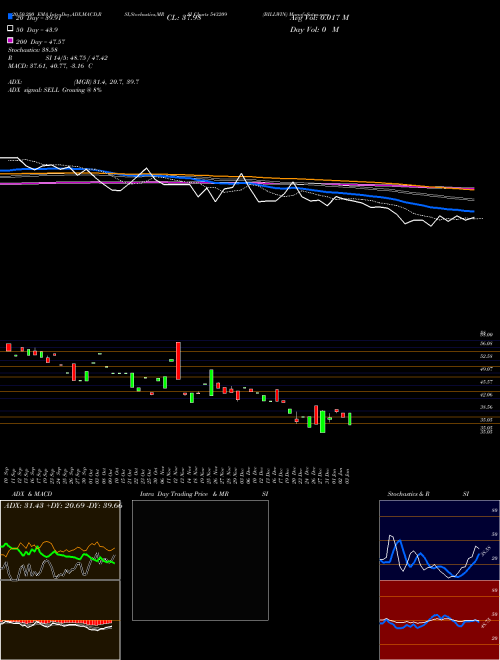The width and height of the screenshot is (500, 660).
Task: Open the ADX line chart panel
Action: point(60,540)
